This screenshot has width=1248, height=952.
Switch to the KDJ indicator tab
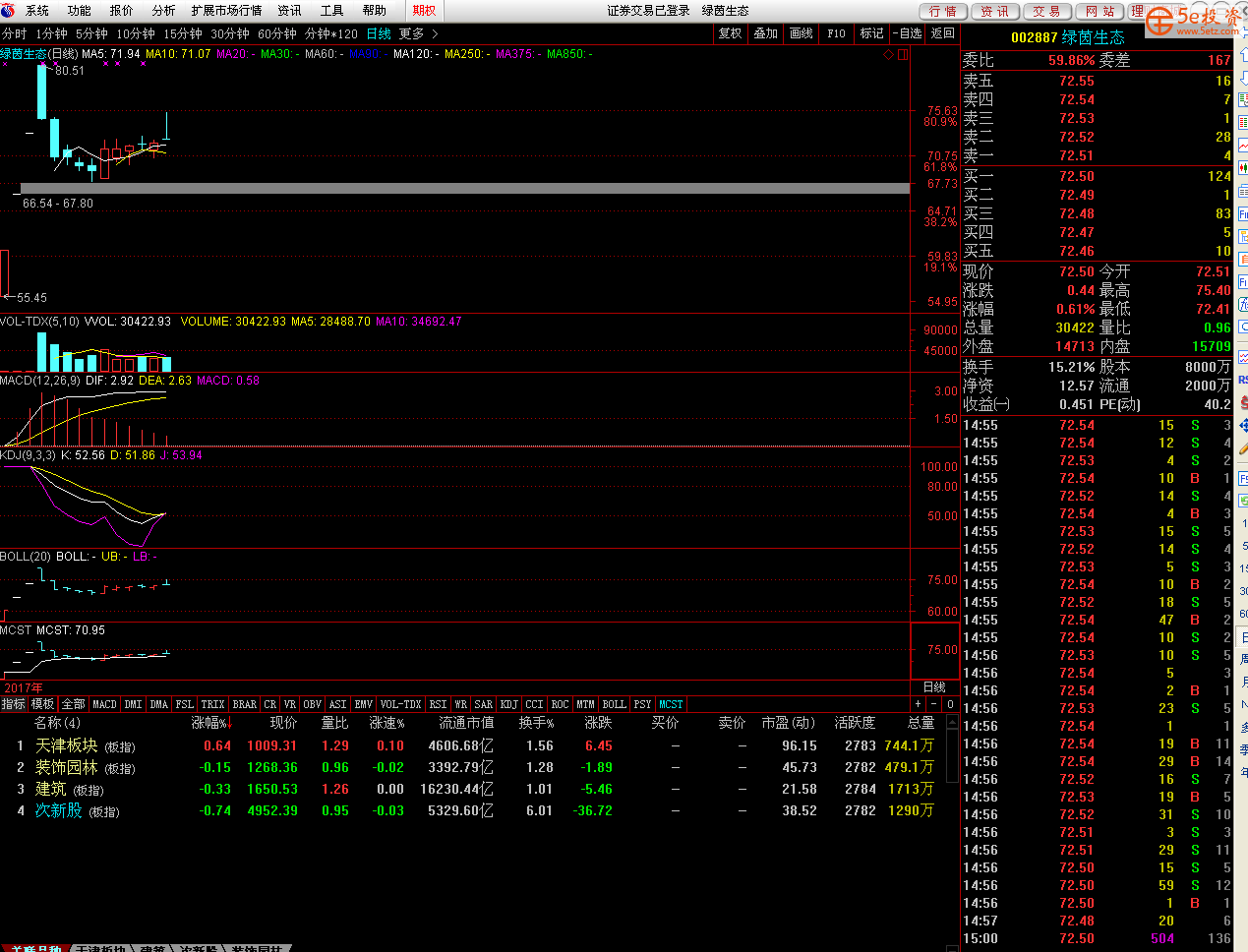(x=508, y=704)
